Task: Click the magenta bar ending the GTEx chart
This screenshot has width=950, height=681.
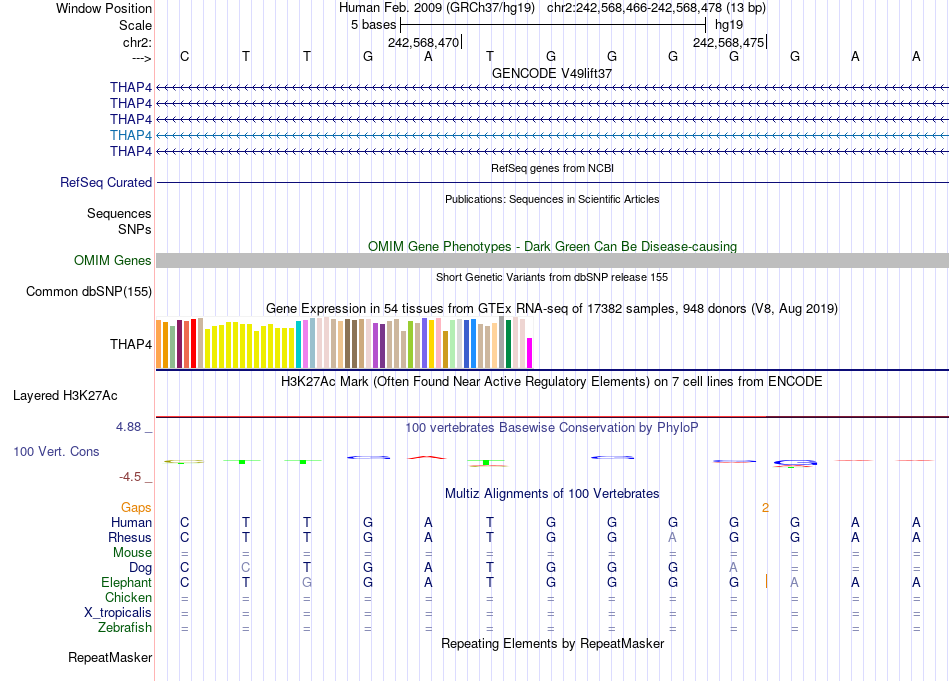Action: tap(530, 353)
